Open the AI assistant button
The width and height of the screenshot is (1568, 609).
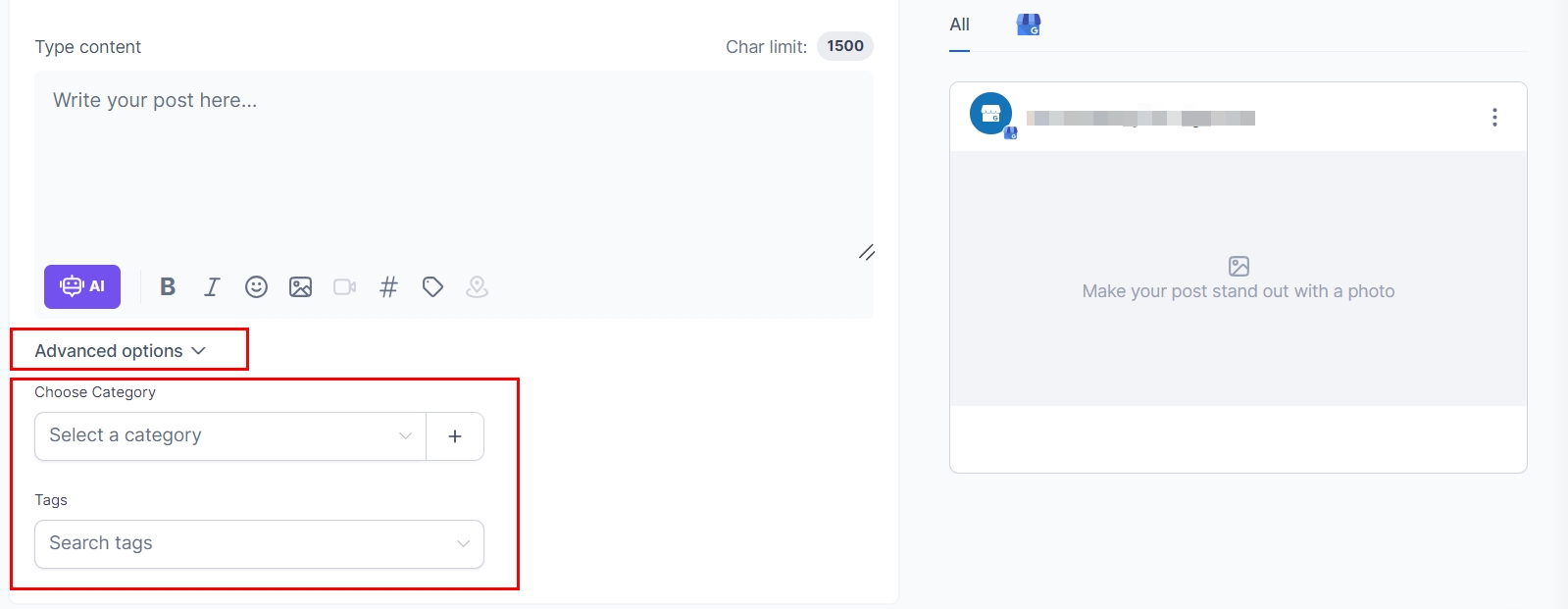coord(82,286)
